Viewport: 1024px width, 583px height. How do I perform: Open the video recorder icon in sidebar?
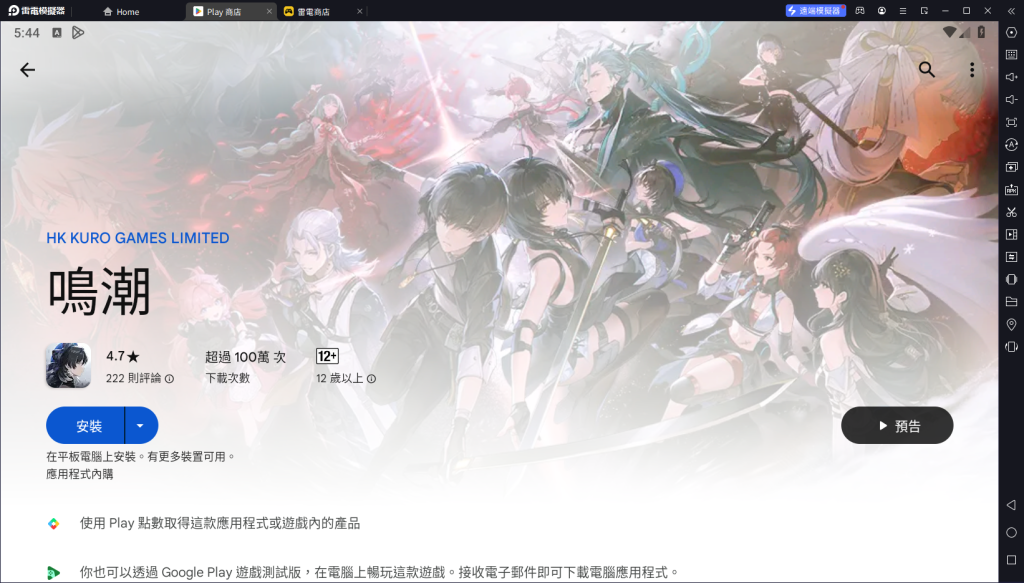1012,234
